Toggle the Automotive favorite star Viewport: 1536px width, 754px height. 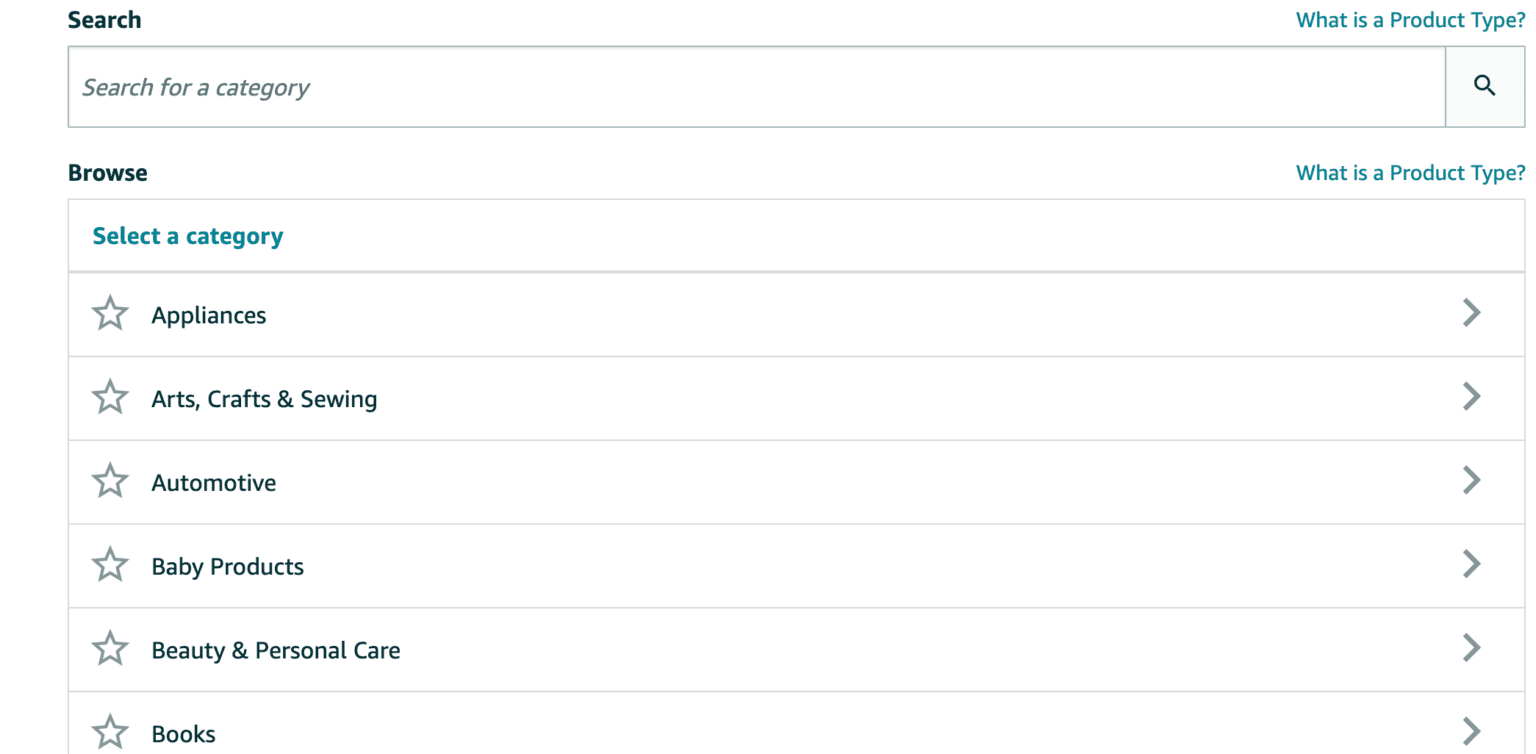(x=110, y=482)
